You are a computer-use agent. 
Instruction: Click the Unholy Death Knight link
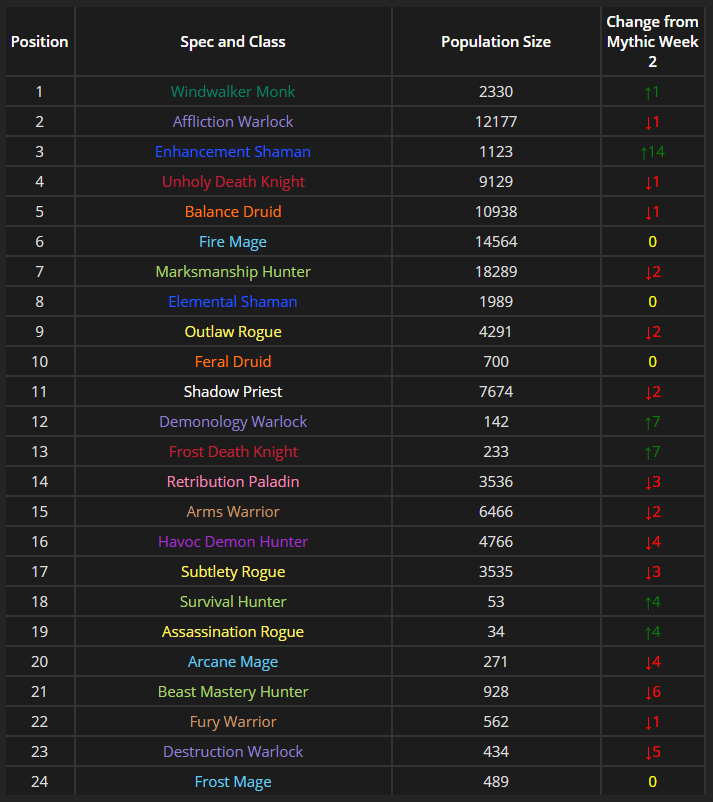(x=232, y=182)
